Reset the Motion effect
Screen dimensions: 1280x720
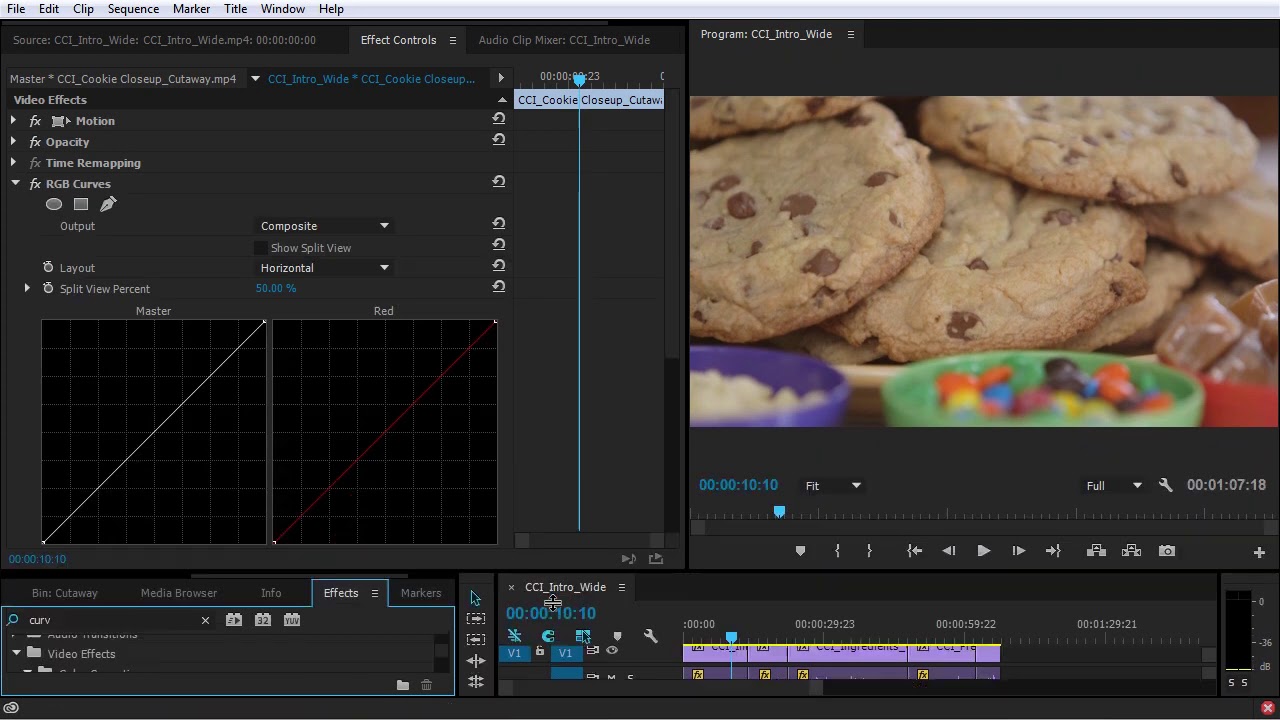pos(498,120)
